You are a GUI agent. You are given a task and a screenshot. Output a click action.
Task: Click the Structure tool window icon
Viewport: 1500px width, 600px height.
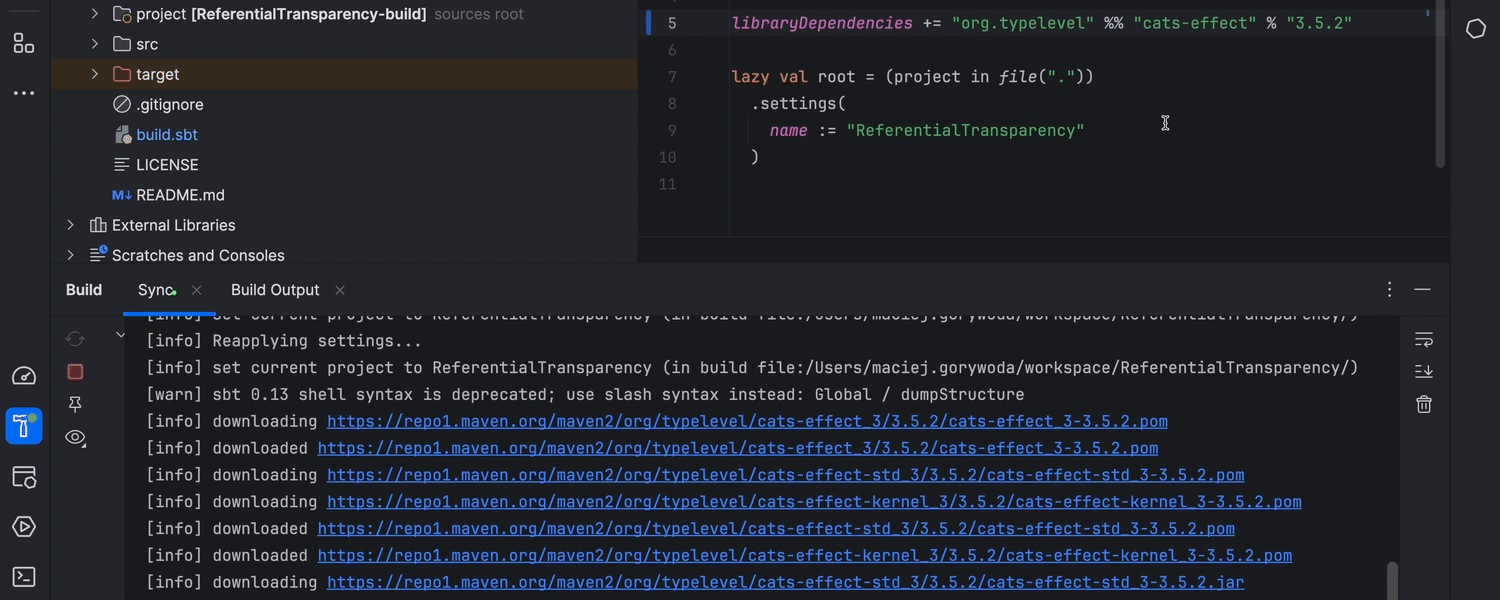pyautogui.click(x=23, y=43)
